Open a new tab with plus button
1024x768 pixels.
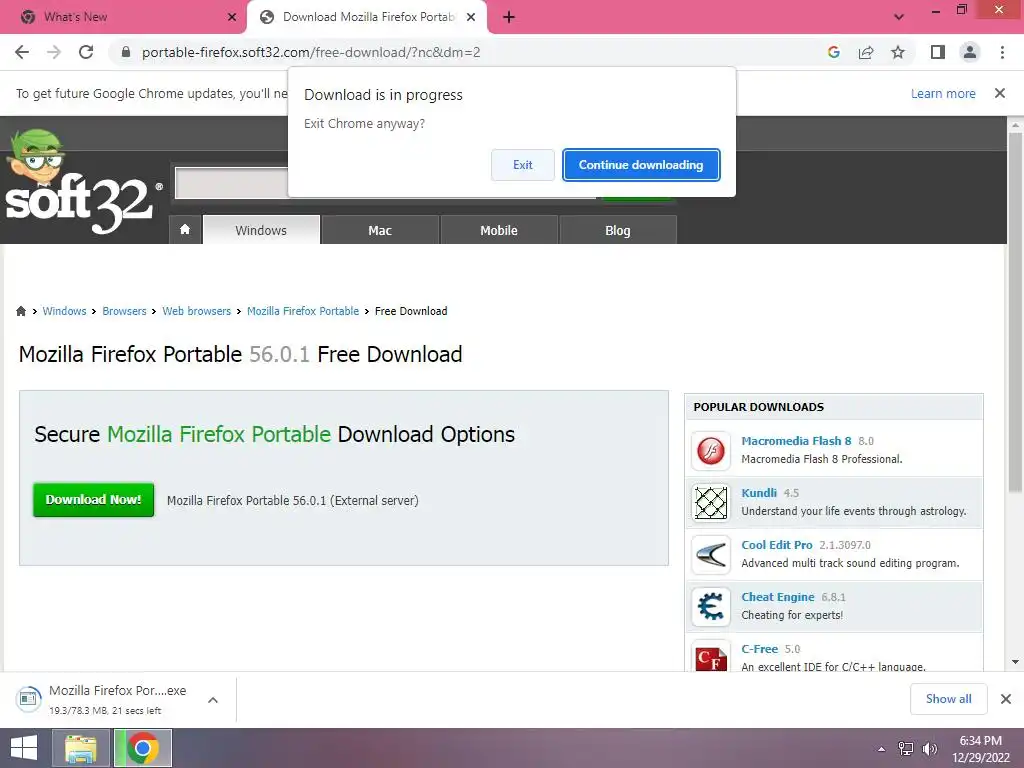click(509, 17)
